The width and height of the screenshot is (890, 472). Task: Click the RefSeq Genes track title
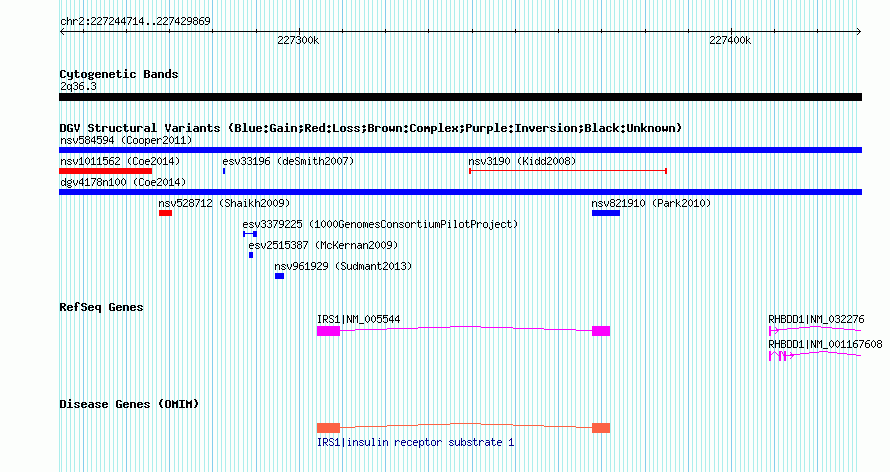(x=101, y=307)
